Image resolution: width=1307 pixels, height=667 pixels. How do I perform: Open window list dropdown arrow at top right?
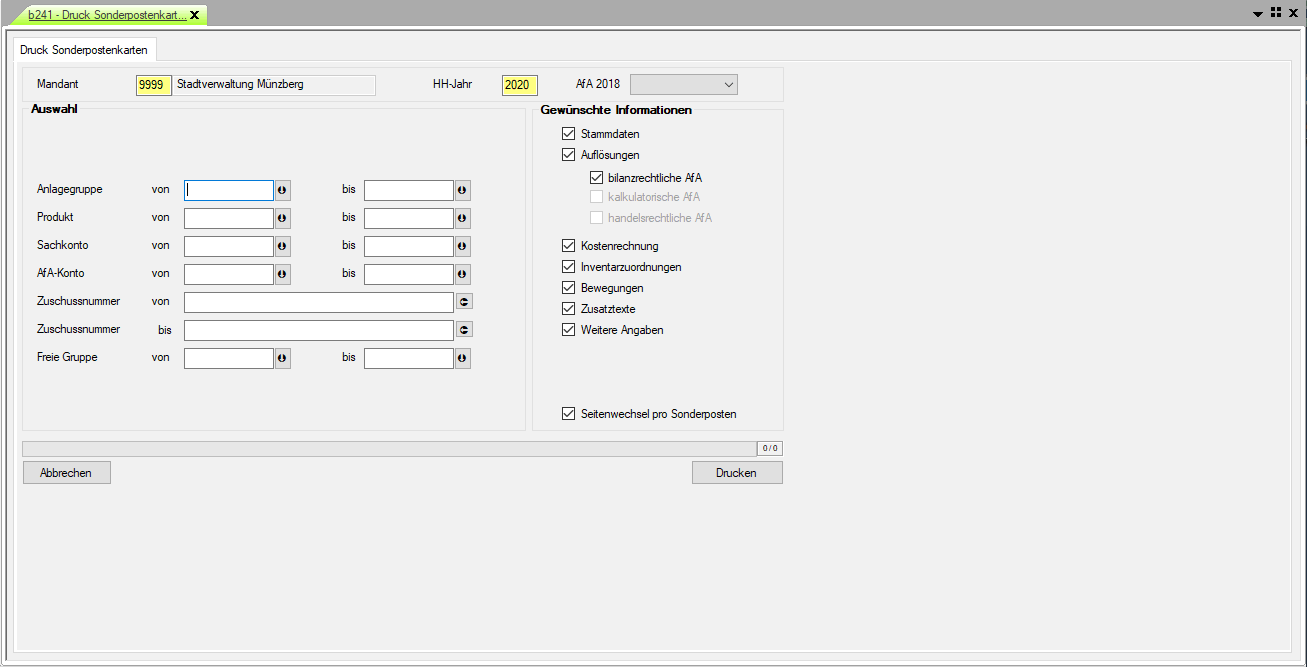(1258, 13)
